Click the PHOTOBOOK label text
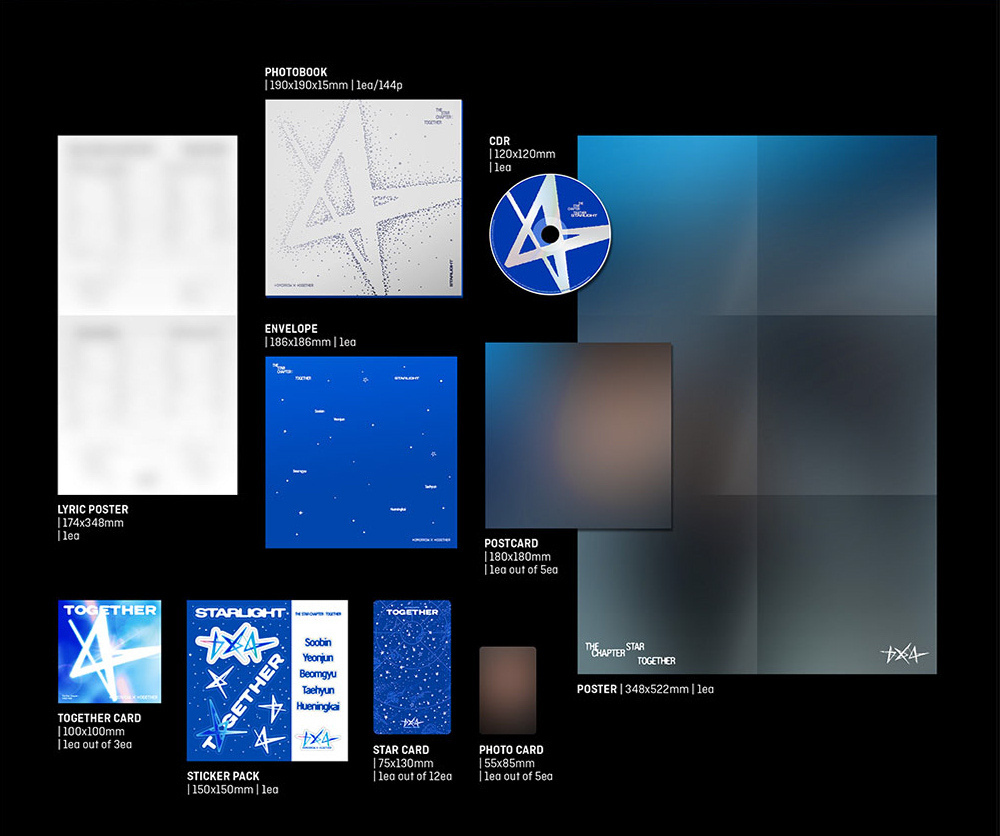1000x836 pixels. tap(296, 72)
